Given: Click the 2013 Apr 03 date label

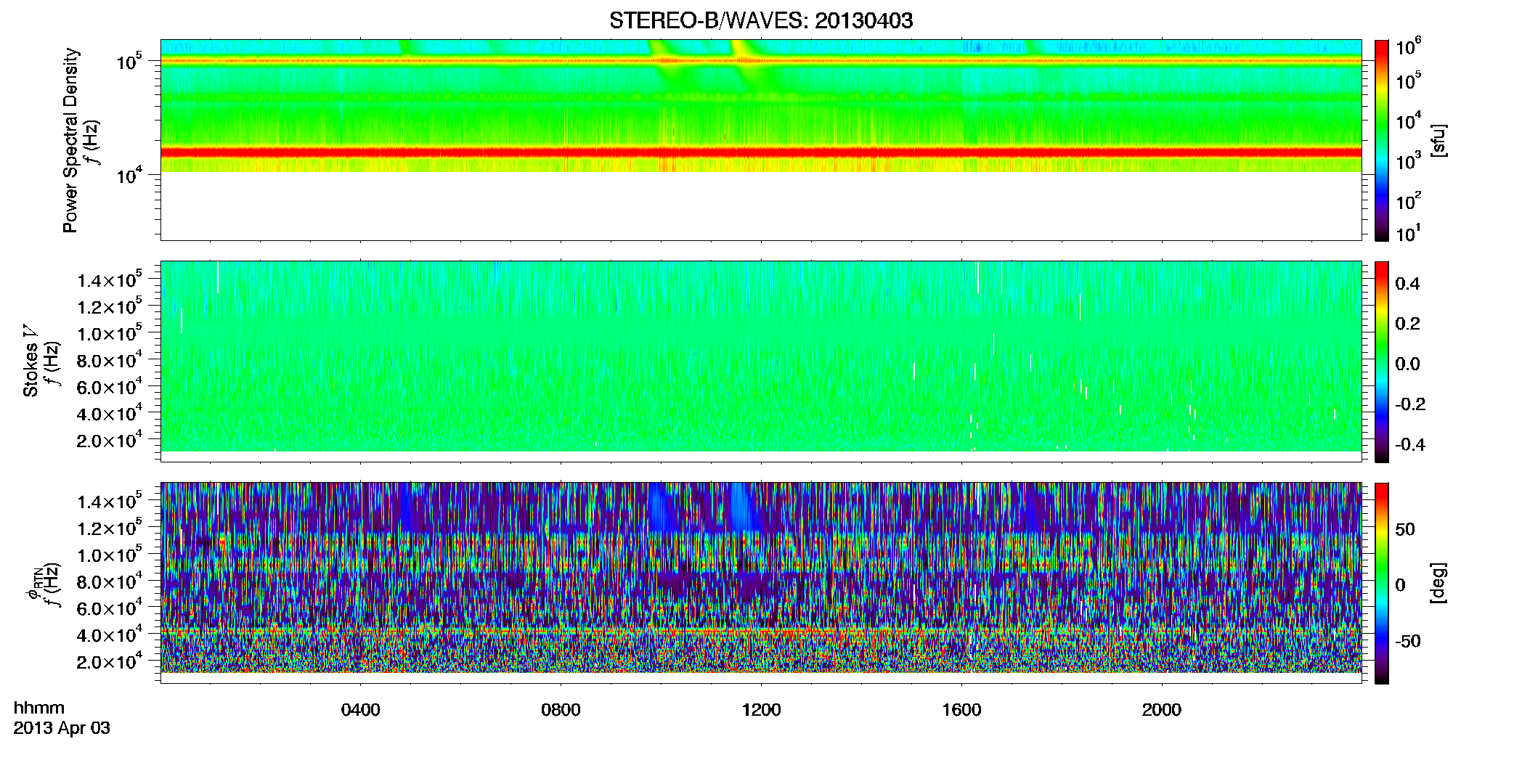Looking at the screenshot, I should pos(62,728).
